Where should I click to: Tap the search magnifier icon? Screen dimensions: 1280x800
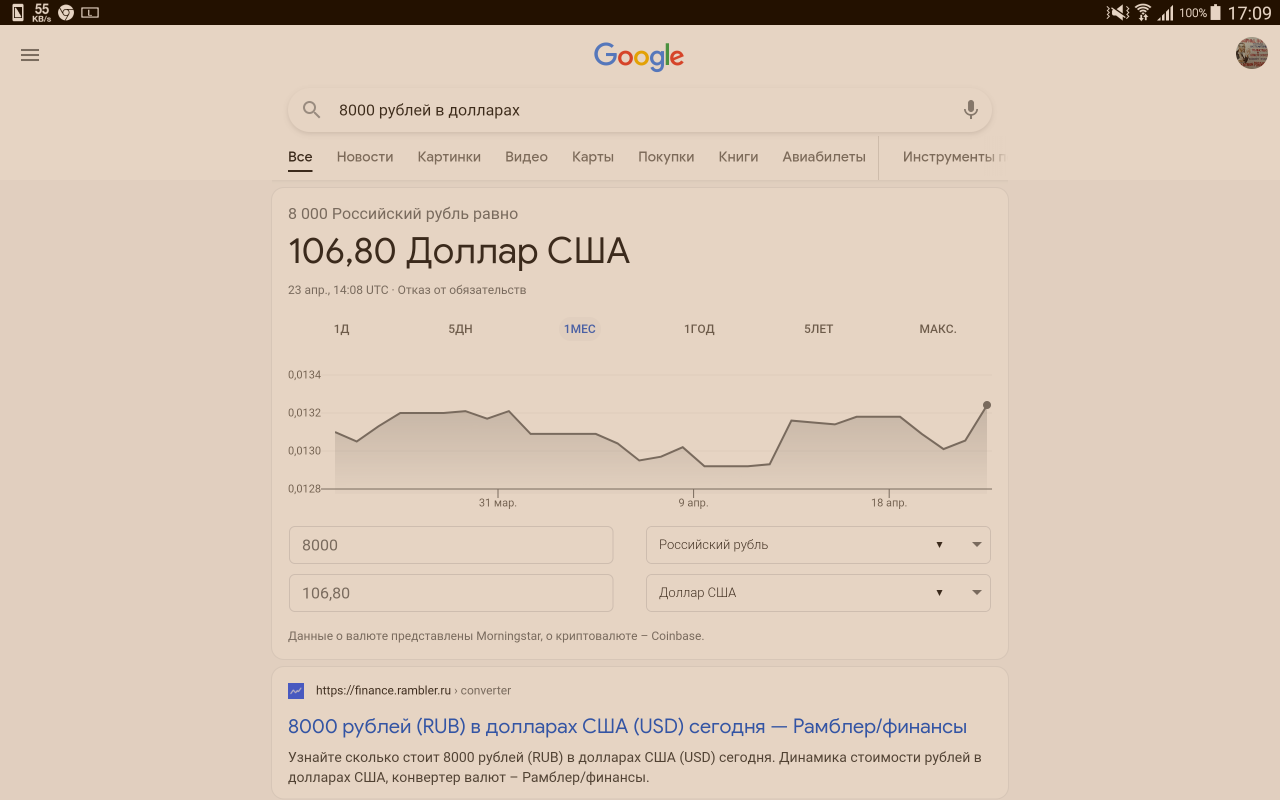tap(312, 110)
